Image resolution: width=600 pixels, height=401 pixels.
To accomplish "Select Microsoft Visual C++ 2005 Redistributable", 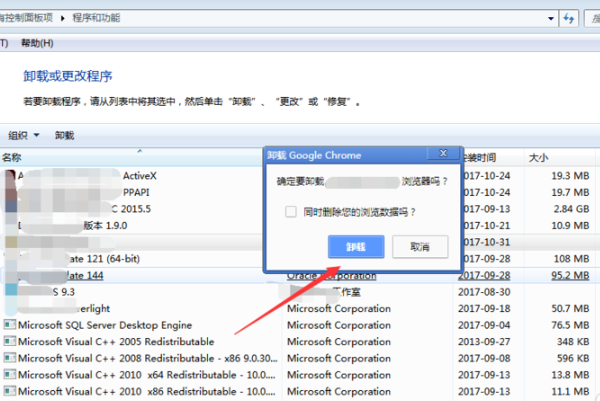I will coord(116,342).
